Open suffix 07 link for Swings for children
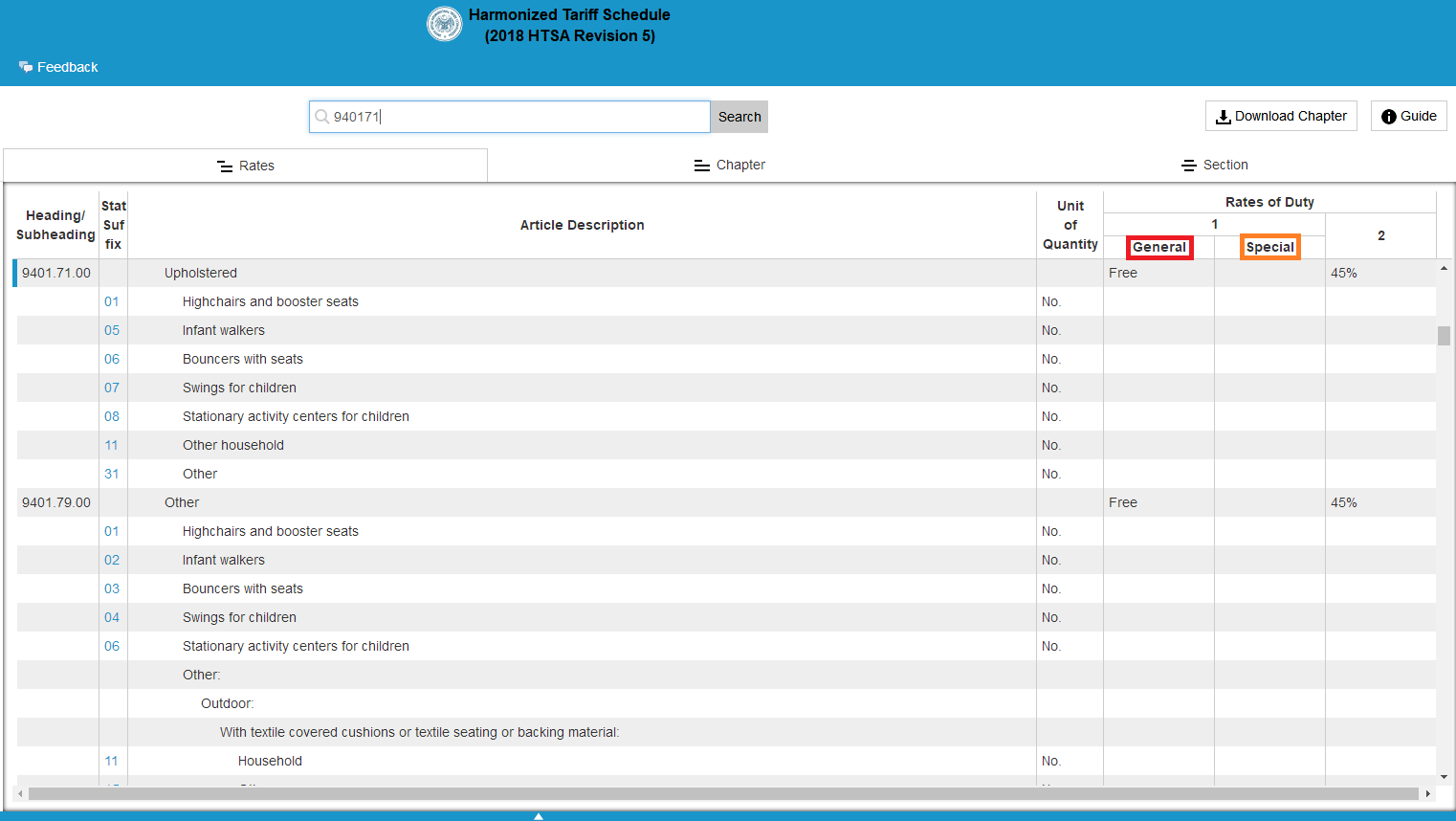The width and height of the screenshot is (1456, 821). point(112,388)
